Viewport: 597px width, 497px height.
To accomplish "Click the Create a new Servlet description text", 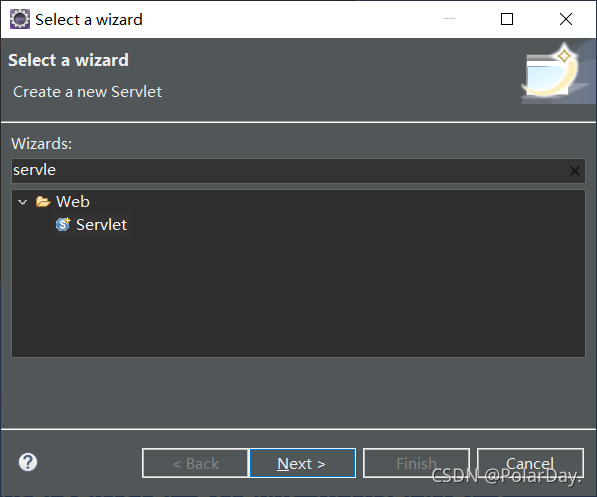I will (88, 92).
